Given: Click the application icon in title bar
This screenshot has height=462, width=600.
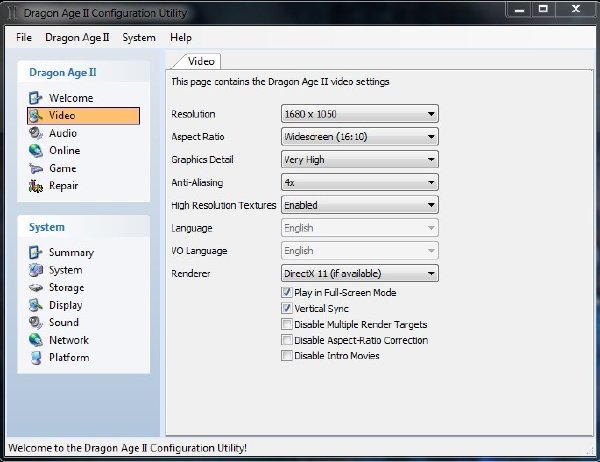Looking at the screenshot, I should pyautogui.click(x=12, y=13).
